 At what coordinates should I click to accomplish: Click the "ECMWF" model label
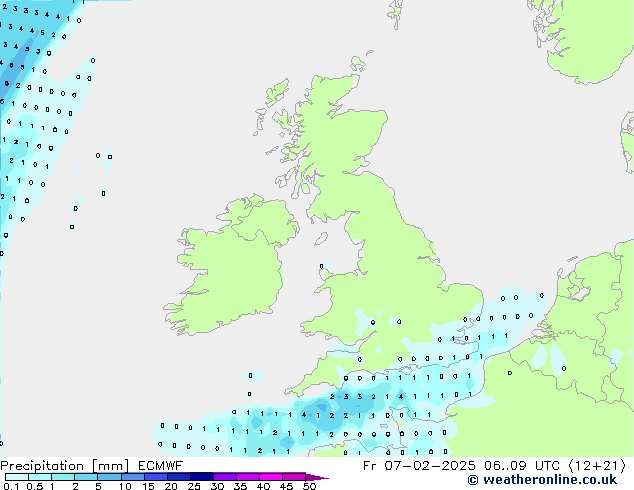click(x=161, y=466)
